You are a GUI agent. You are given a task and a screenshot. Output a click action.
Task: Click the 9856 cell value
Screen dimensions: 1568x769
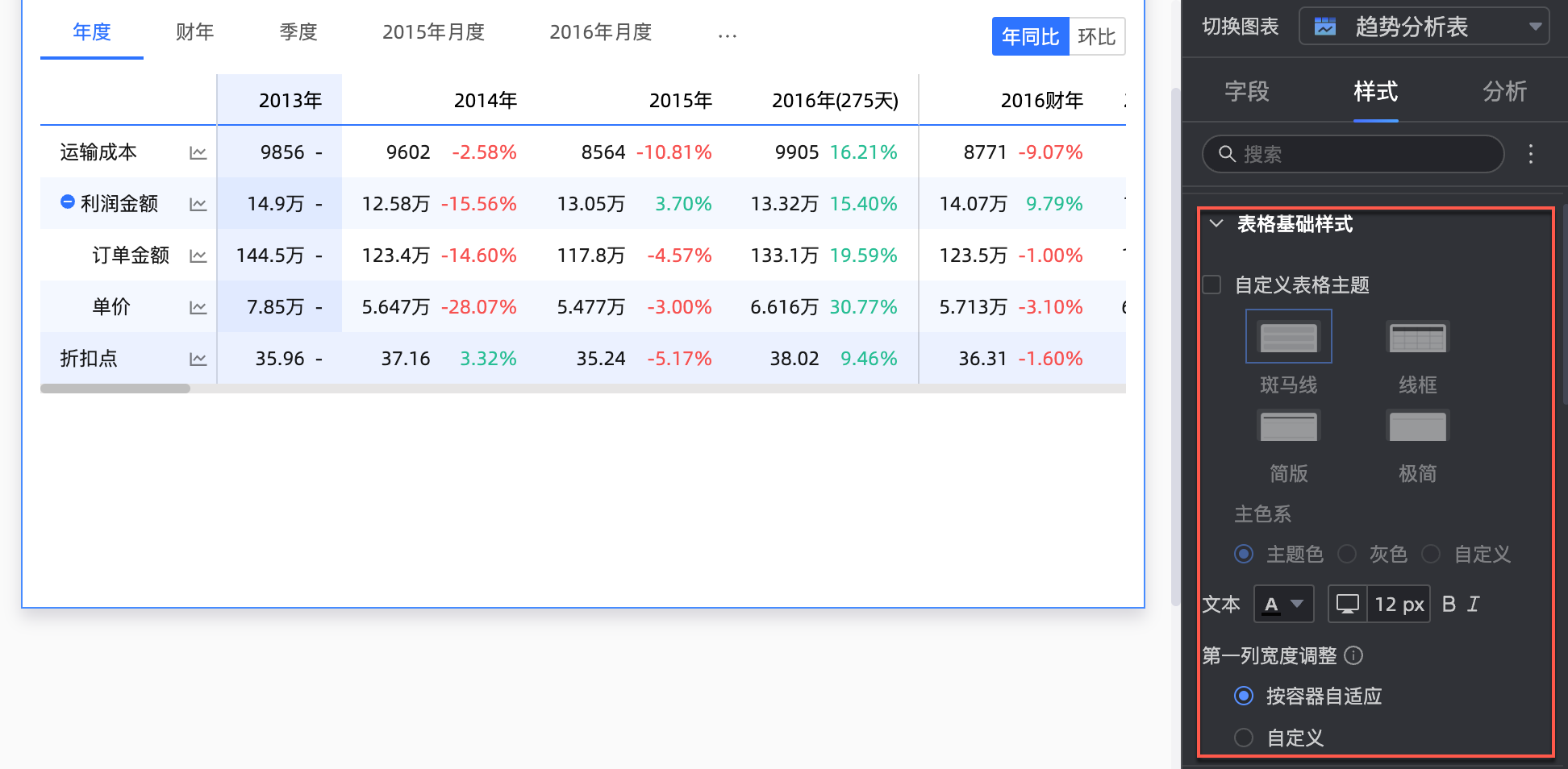coord(282,152)
